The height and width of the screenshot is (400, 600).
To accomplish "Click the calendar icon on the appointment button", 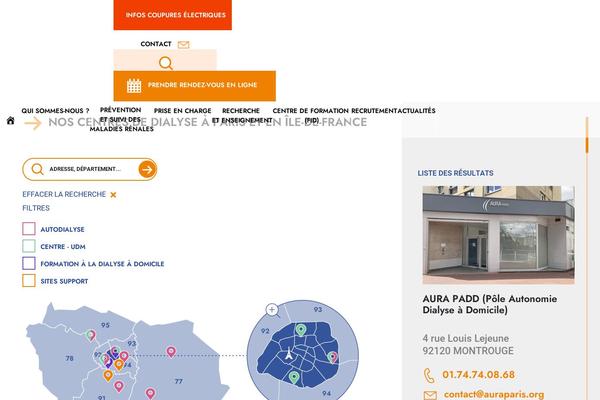I will pyautogui.click(x=134, y=86).
